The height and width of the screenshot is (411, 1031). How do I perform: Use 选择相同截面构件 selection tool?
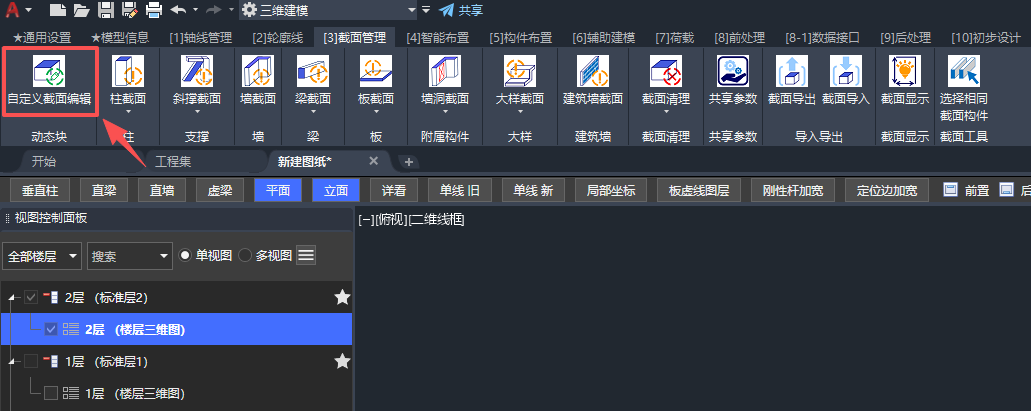click(x=963, y=88)
